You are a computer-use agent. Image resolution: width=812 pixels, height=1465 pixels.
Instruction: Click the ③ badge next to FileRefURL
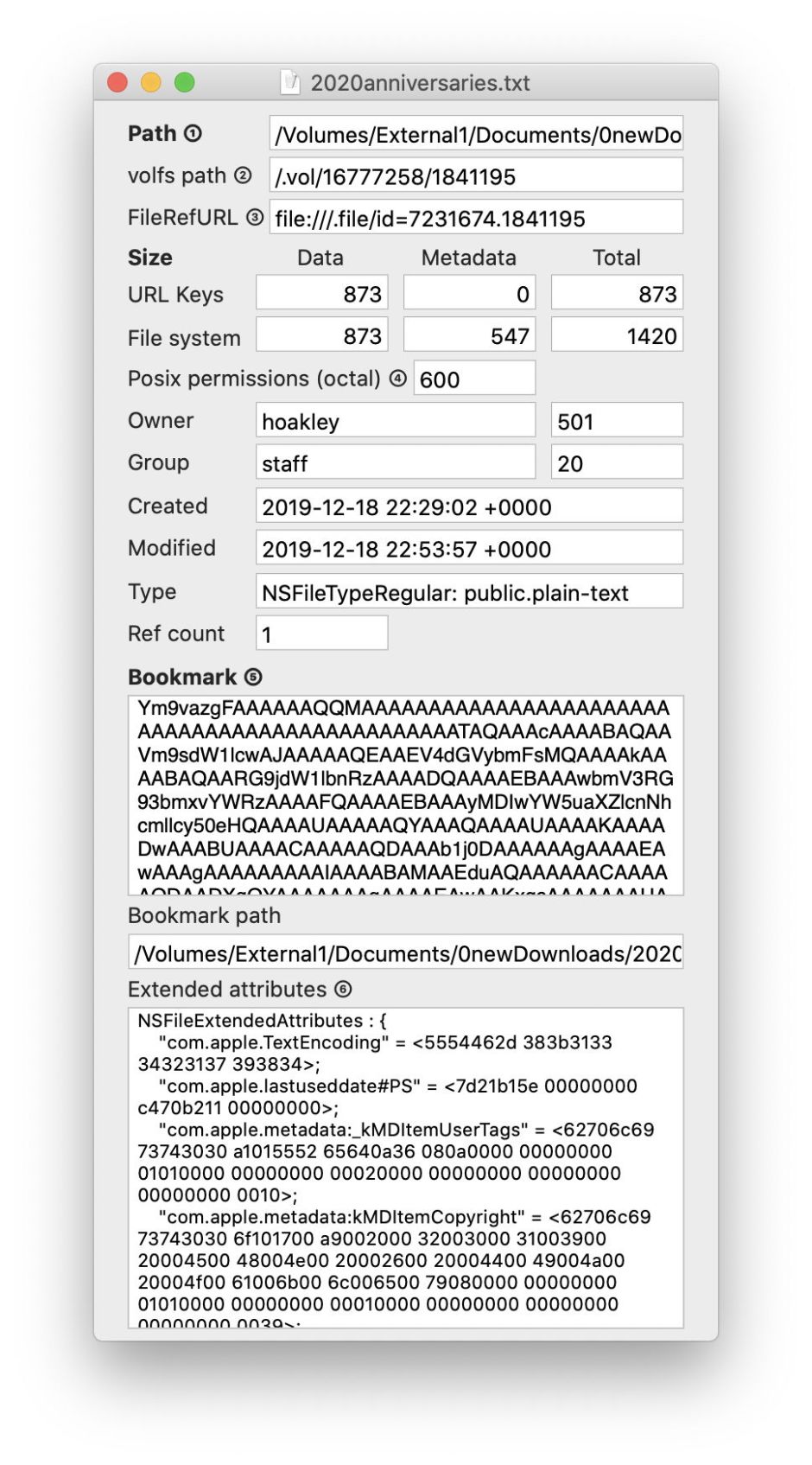click(256, 217)
